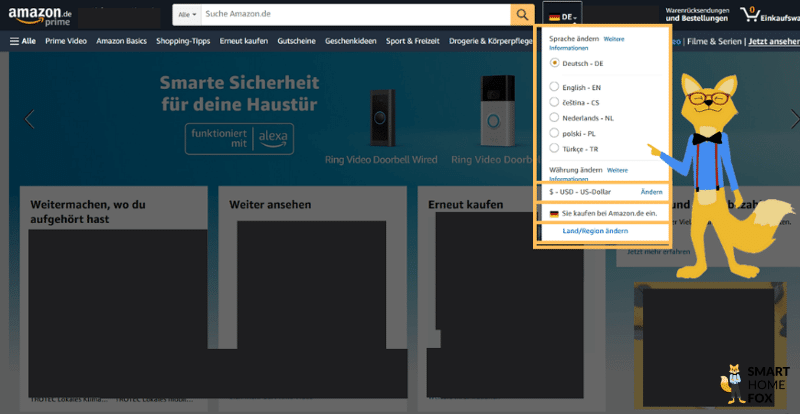Click the funktioniert mit alexa badge
Viewport: 800px width, 414px height.
point(239,138)
